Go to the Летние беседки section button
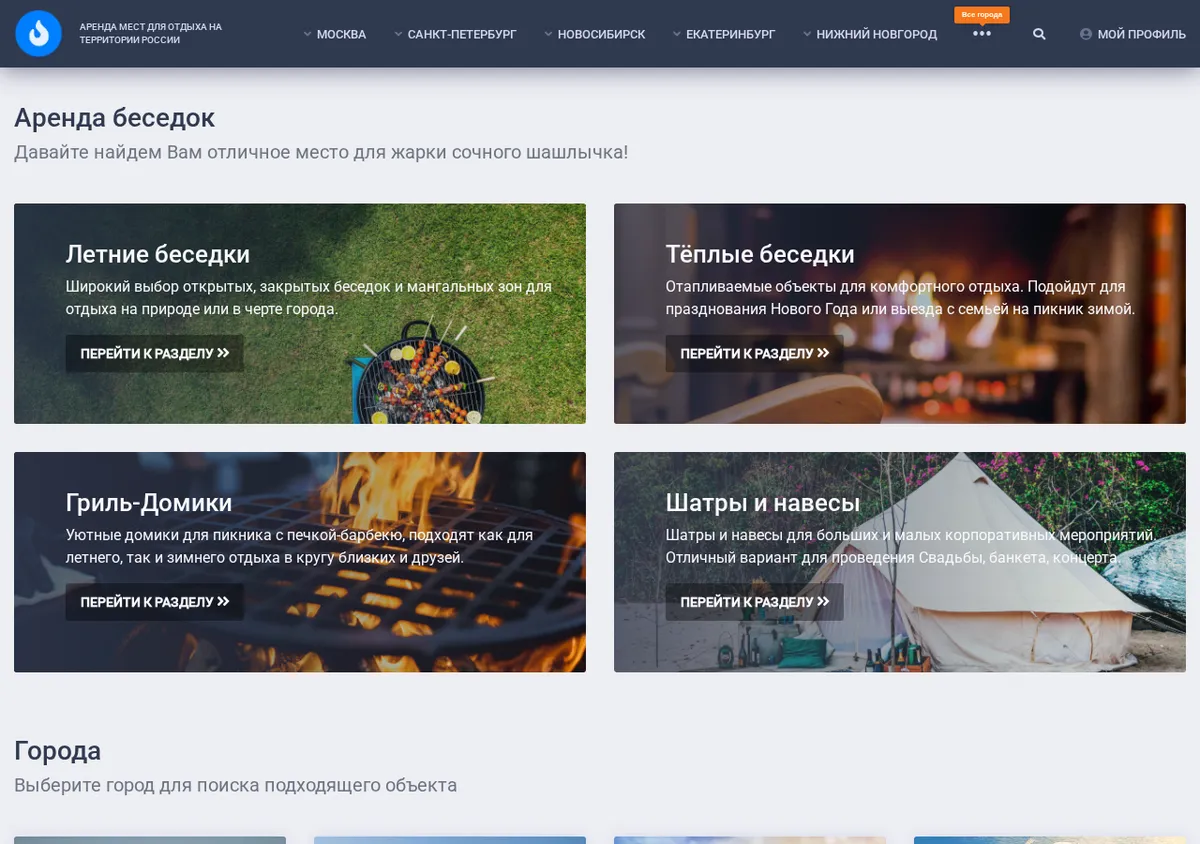Viewport: 1200px width, 844px height. point(155,353)
